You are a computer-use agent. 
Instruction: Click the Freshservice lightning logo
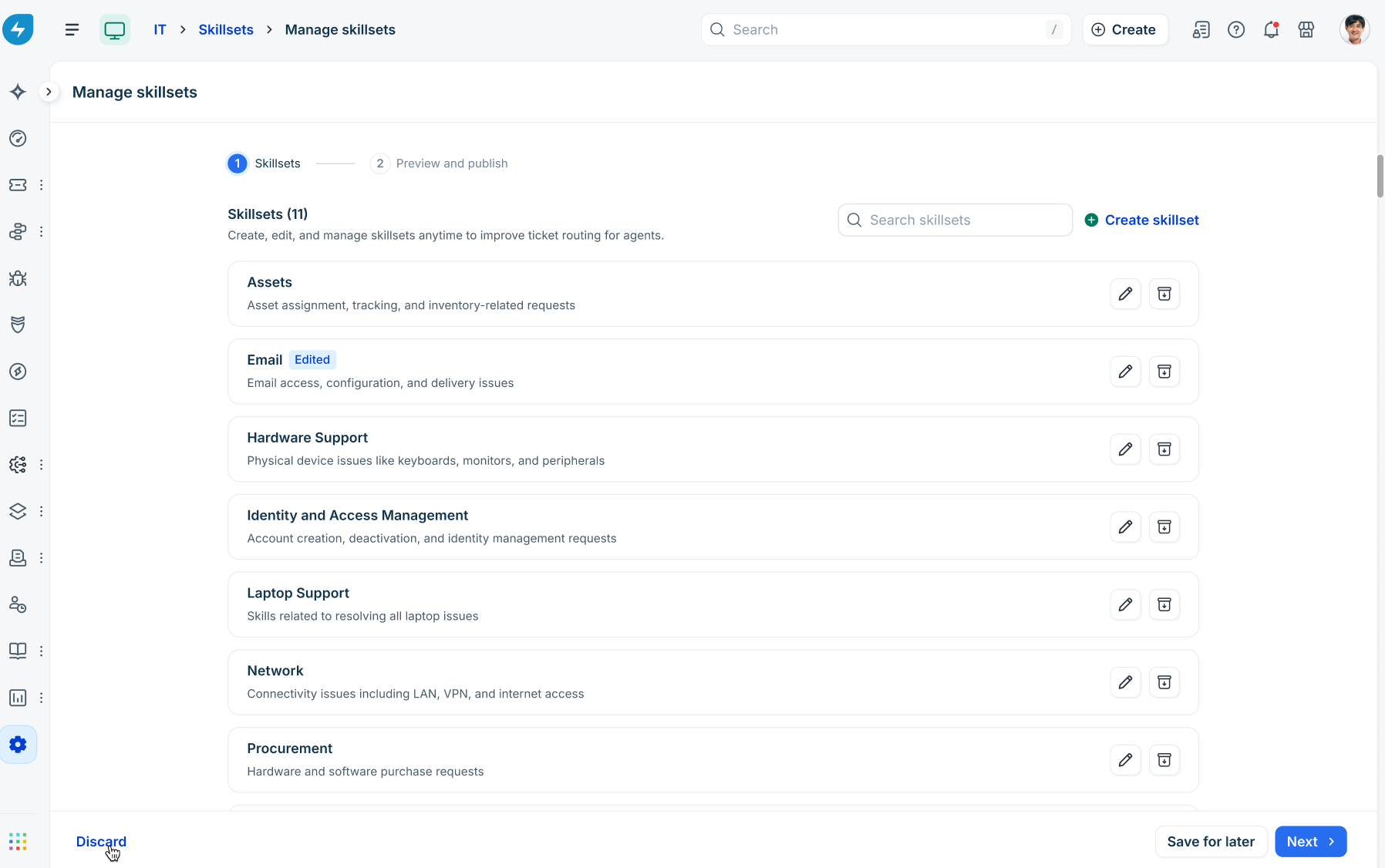[x=18, y=29]
